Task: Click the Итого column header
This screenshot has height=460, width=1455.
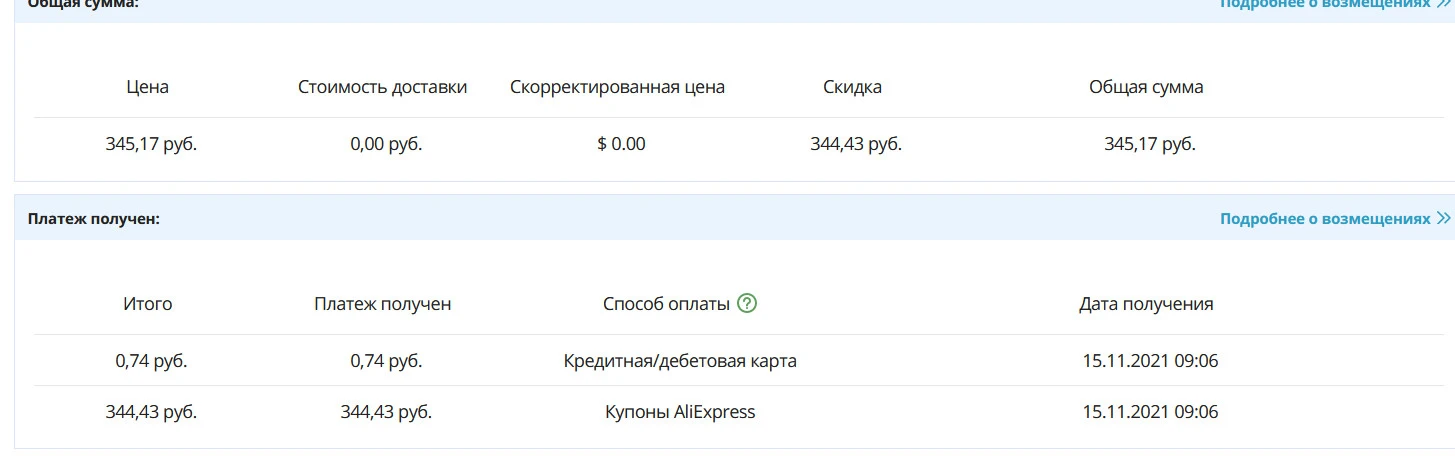Action: [x=148, y=304]
